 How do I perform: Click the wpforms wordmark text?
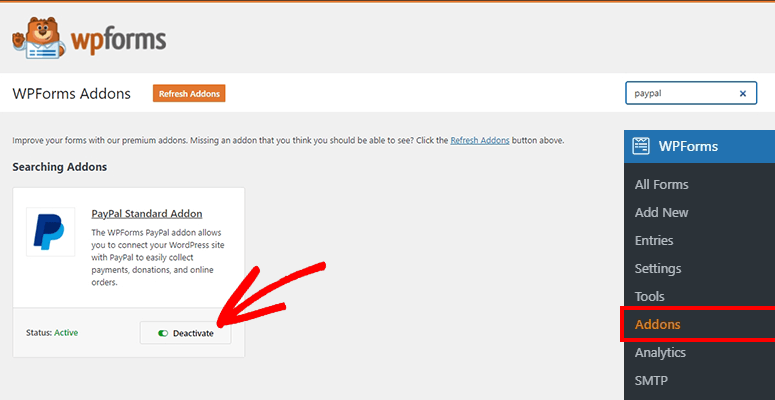coord(119,40)
